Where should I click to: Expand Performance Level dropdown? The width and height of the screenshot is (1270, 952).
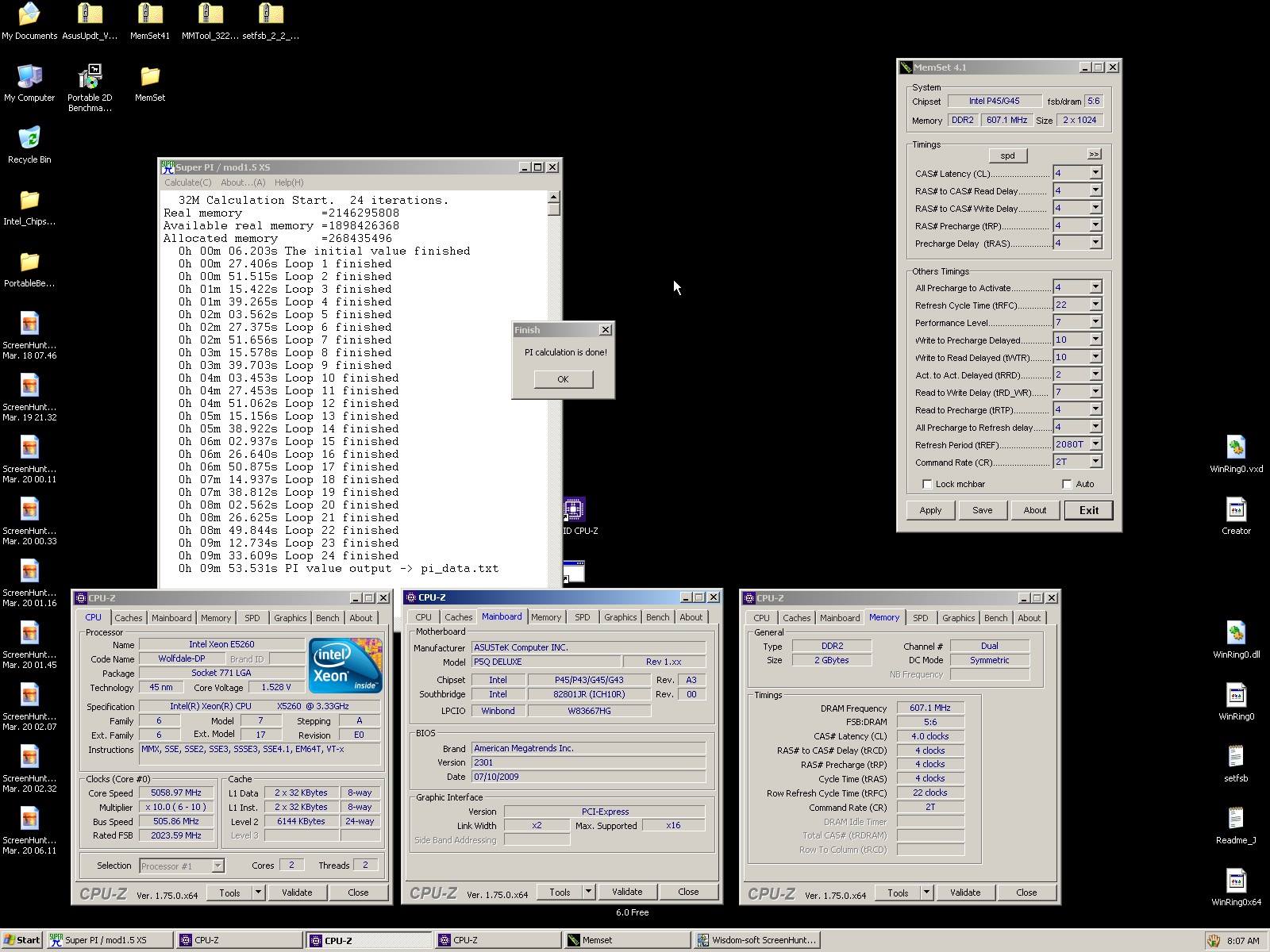[x=1095, y=322]
